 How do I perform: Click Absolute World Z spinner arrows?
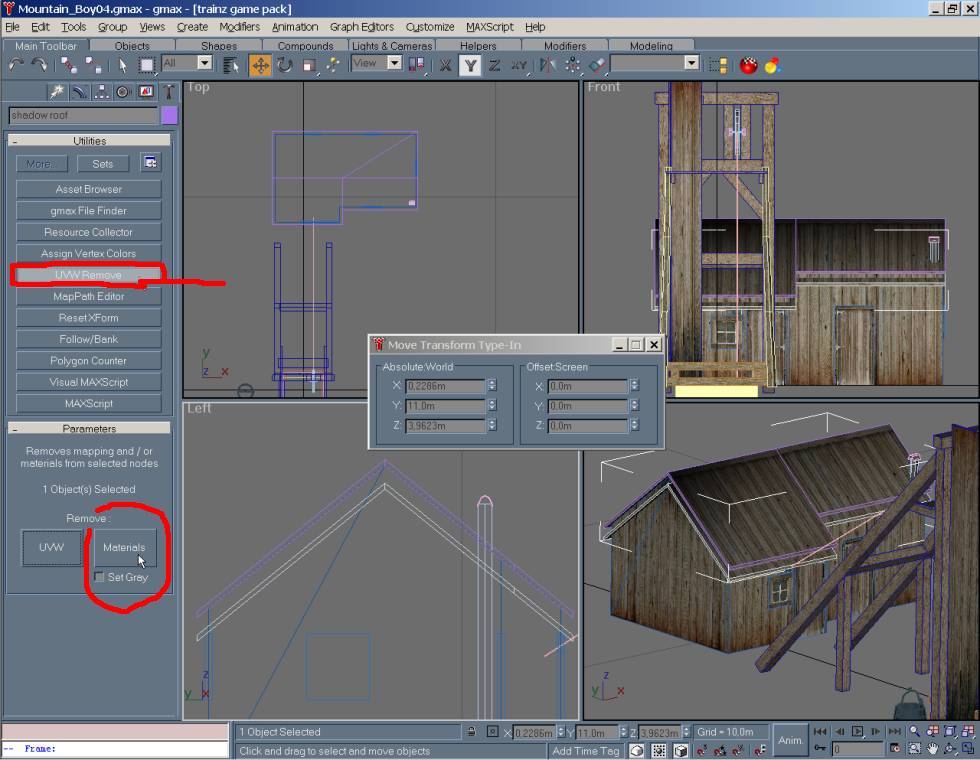(492, 425)
